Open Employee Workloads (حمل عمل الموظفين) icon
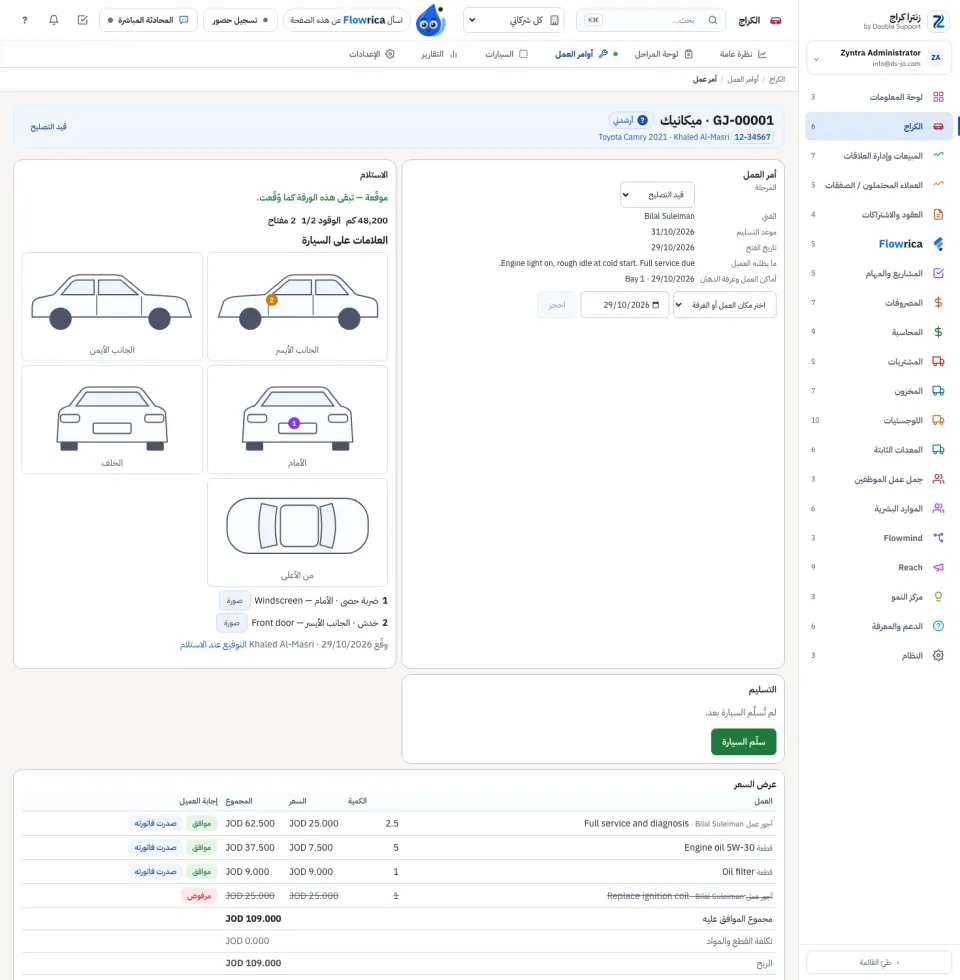 [x=938, y=479]
